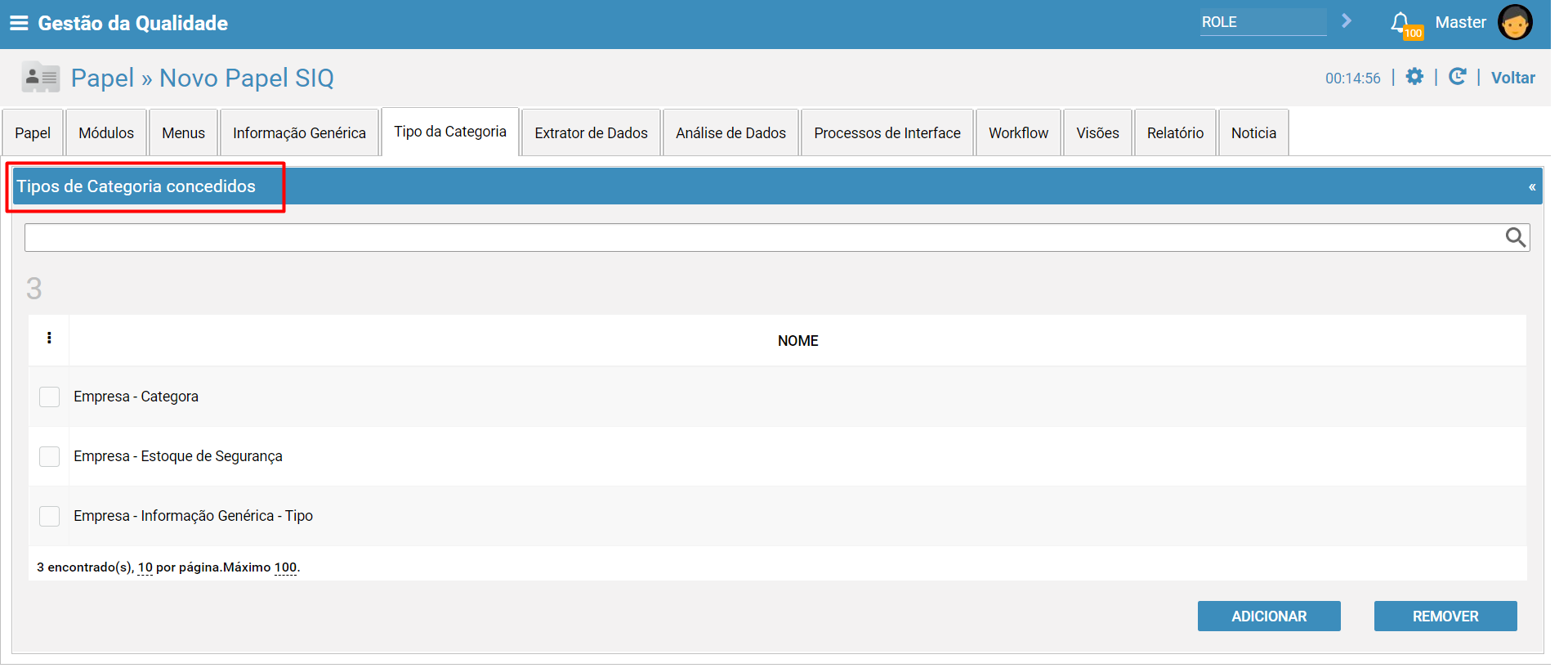The height and width of the screenshot is (668, 1568).
Task: Open the Menus tab
Action: click(184, 132)
